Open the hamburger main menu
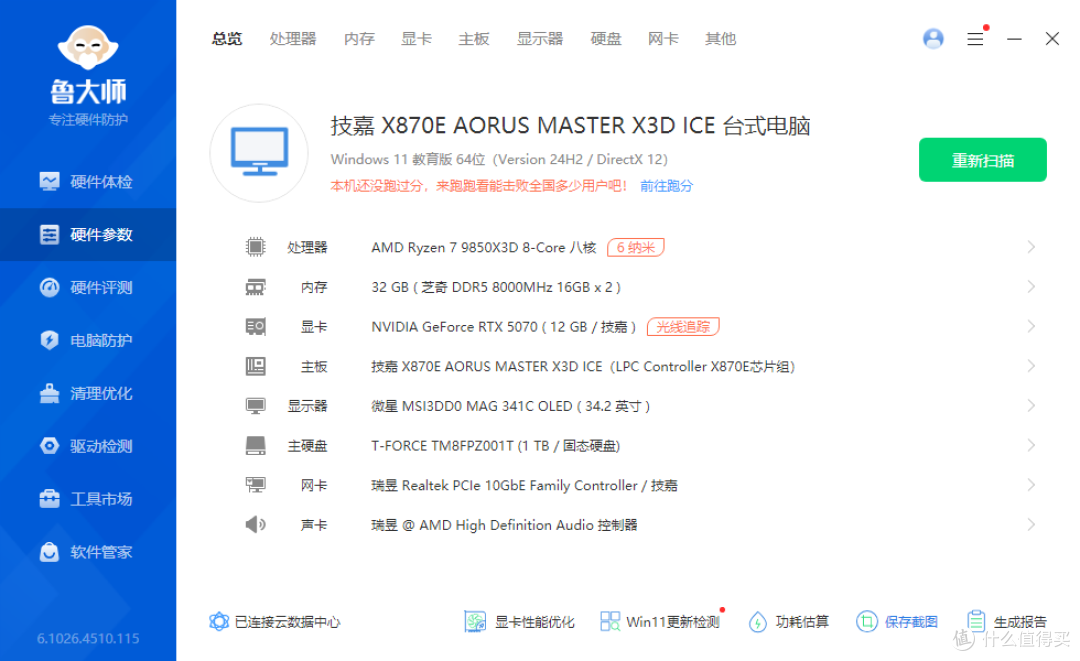This screenshot has height=661, width=1080. pos(975,39)
